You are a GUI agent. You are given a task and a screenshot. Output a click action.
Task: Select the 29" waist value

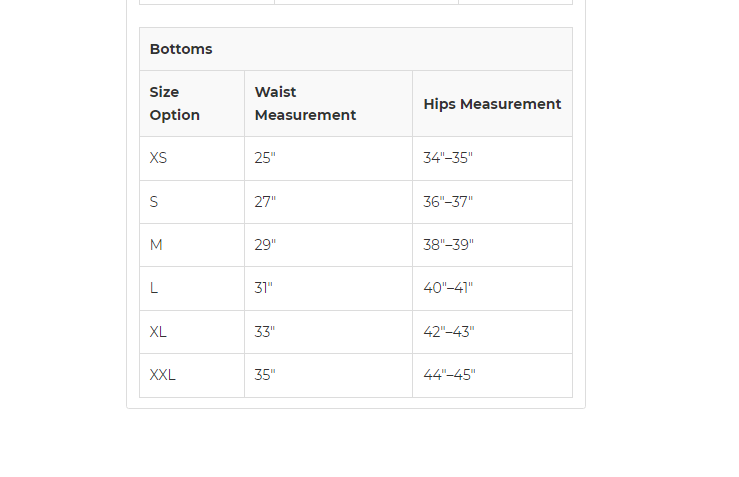[x=265, y=245]
